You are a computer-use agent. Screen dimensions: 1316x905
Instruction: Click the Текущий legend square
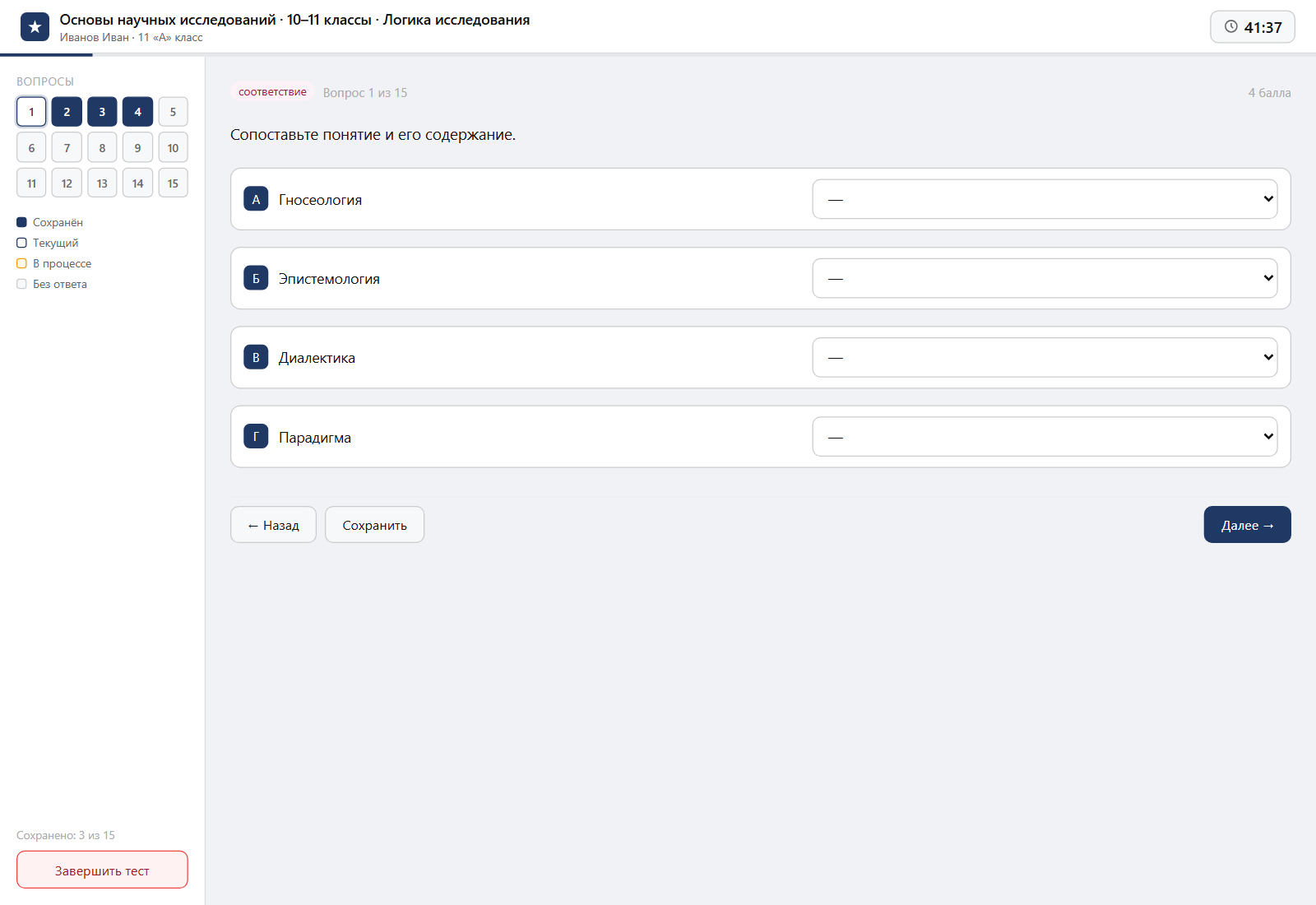pyautogui.click(x=21, y=243)
